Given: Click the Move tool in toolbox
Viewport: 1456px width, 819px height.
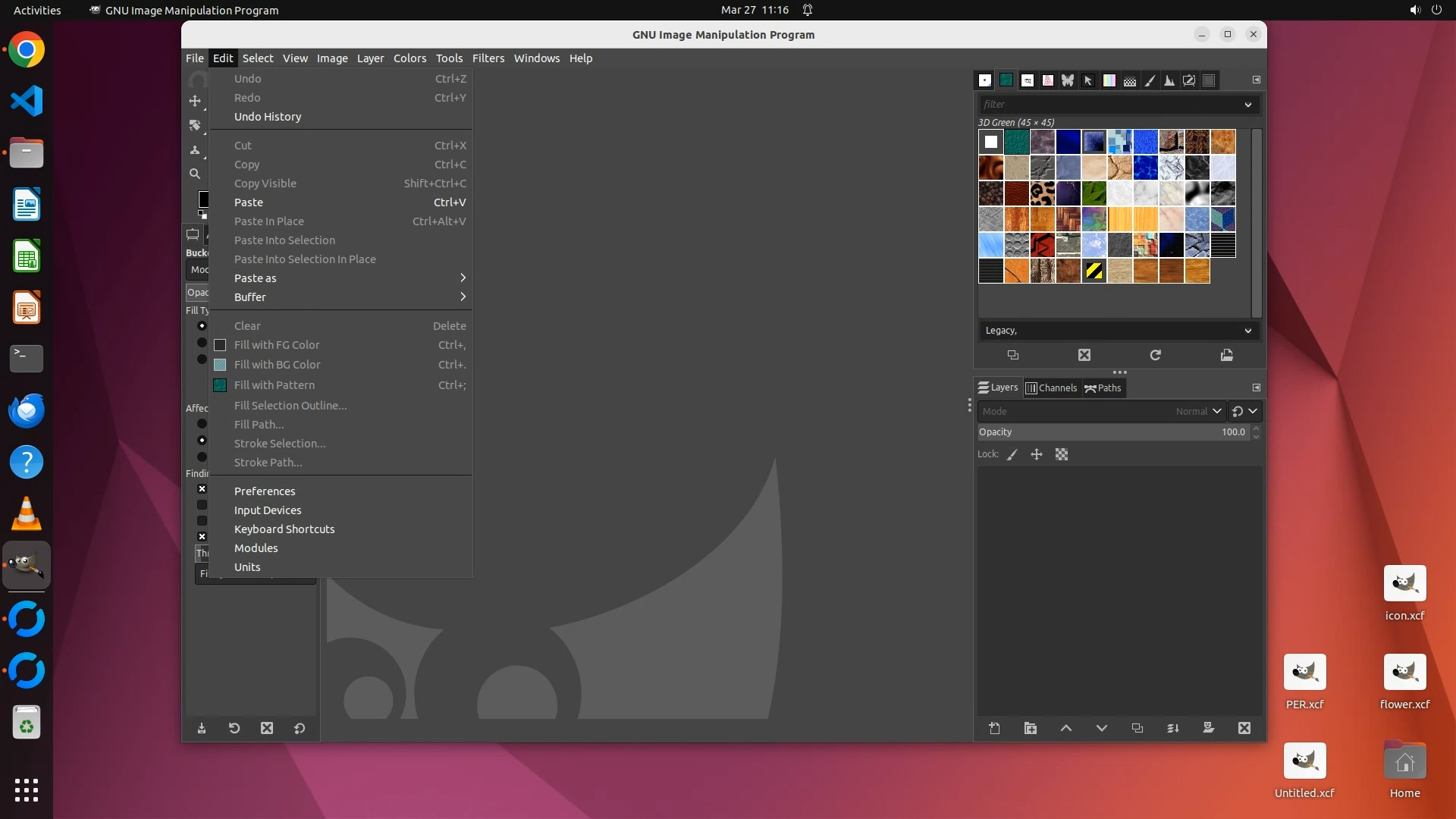Looking at the screenshot, I should click(195, 101).
